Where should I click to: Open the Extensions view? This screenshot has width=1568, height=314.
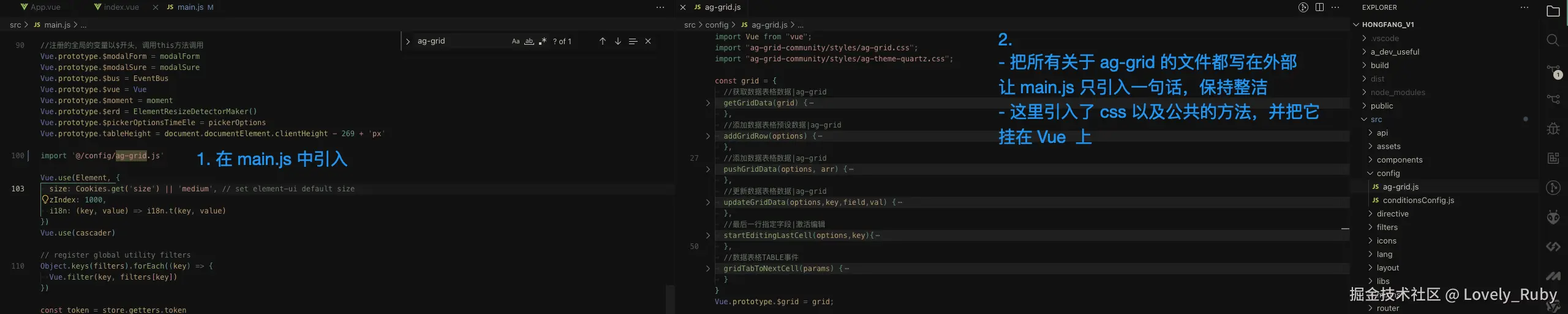[x=1553, y=158]
